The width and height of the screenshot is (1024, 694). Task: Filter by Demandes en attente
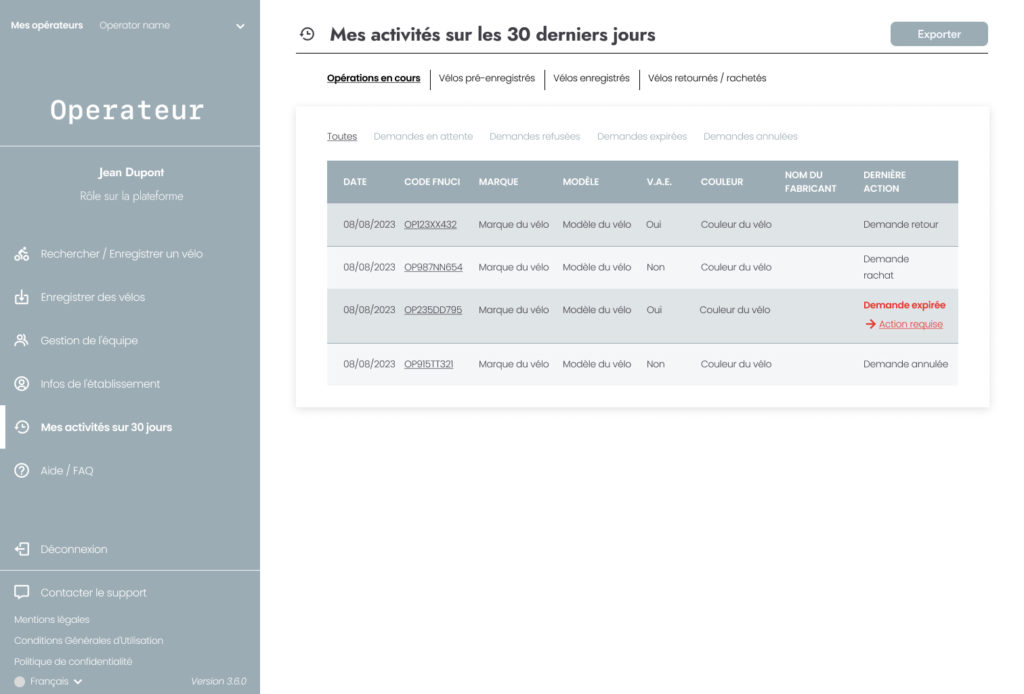tap(423, 136)
